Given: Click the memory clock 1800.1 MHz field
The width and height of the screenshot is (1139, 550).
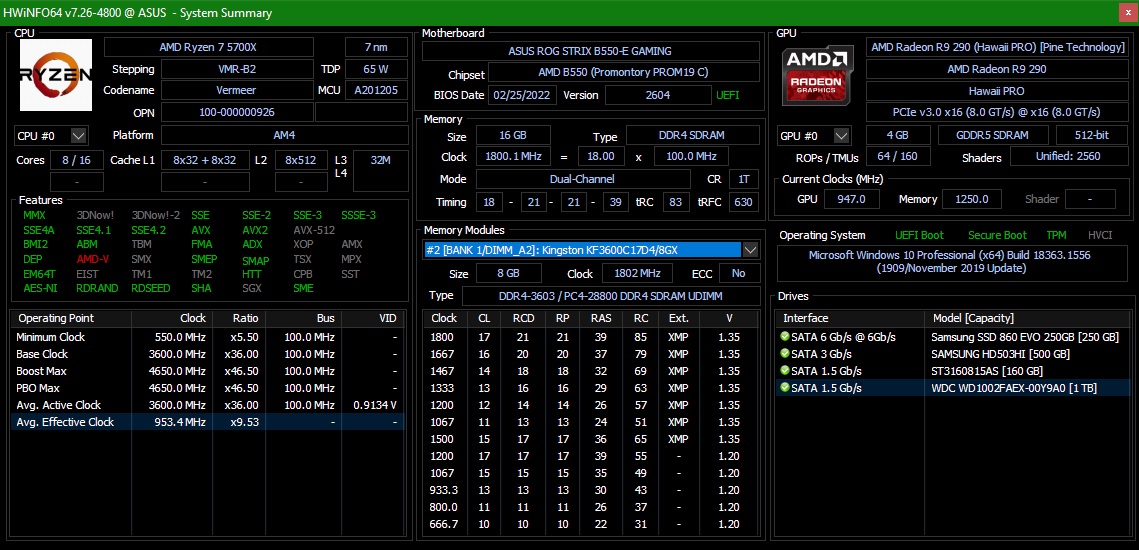Looking at the screenshot, I should tap(513, 157).
